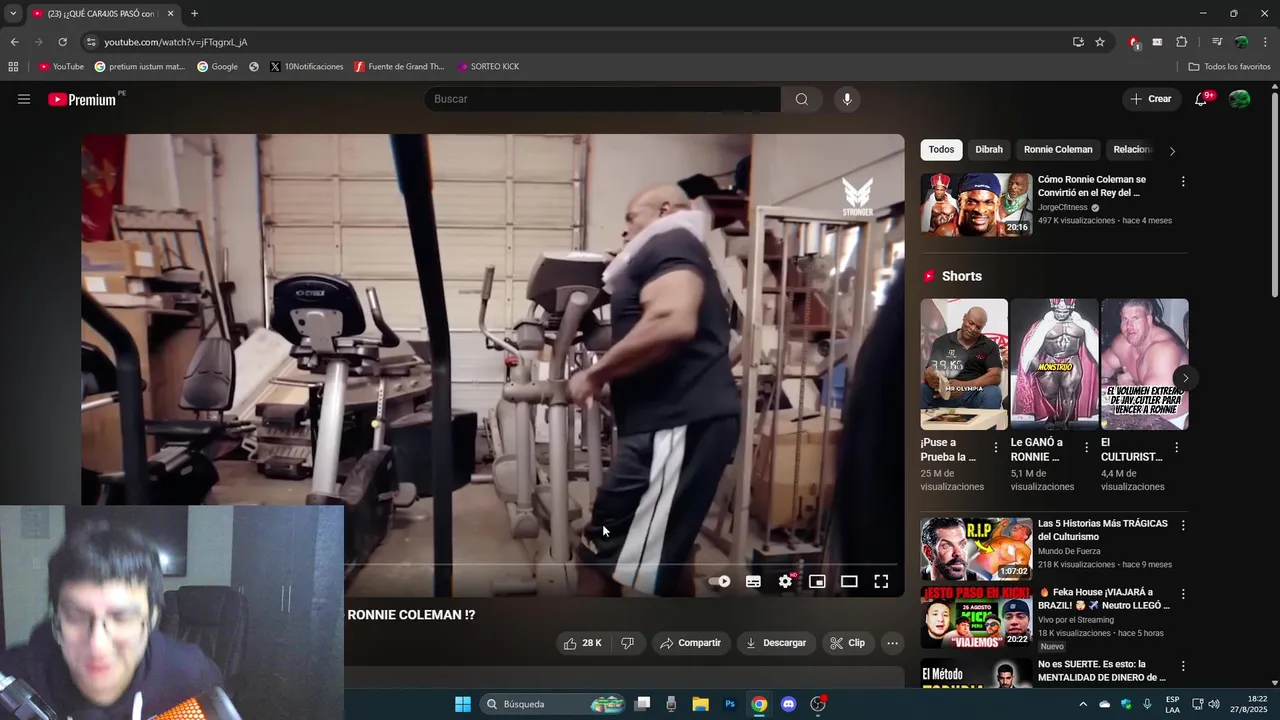Click the Compartir button
This screenshot has width=1280, height=720.
(x=690, y=643)
